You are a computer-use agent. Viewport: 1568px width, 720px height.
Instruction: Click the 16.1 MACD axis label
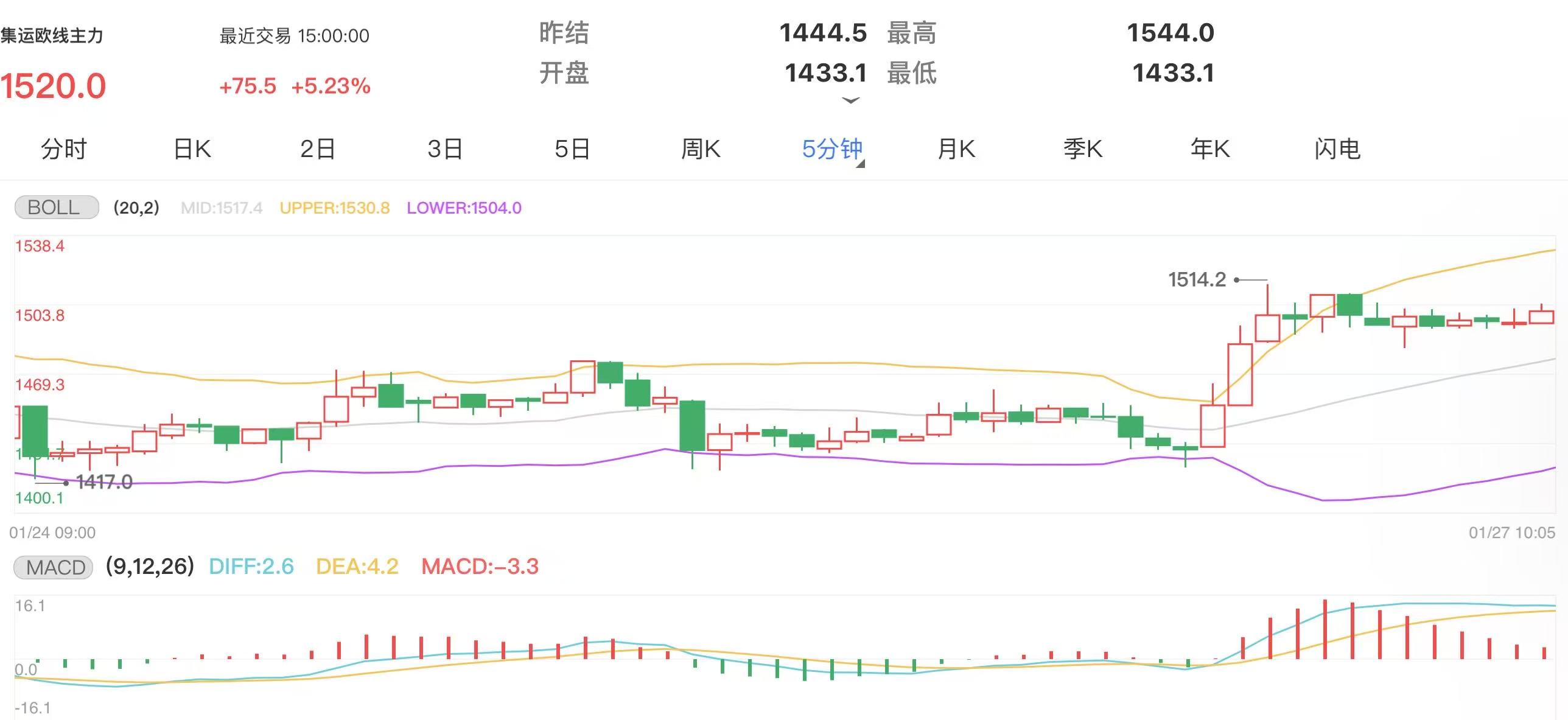click(x=30, y=606)
